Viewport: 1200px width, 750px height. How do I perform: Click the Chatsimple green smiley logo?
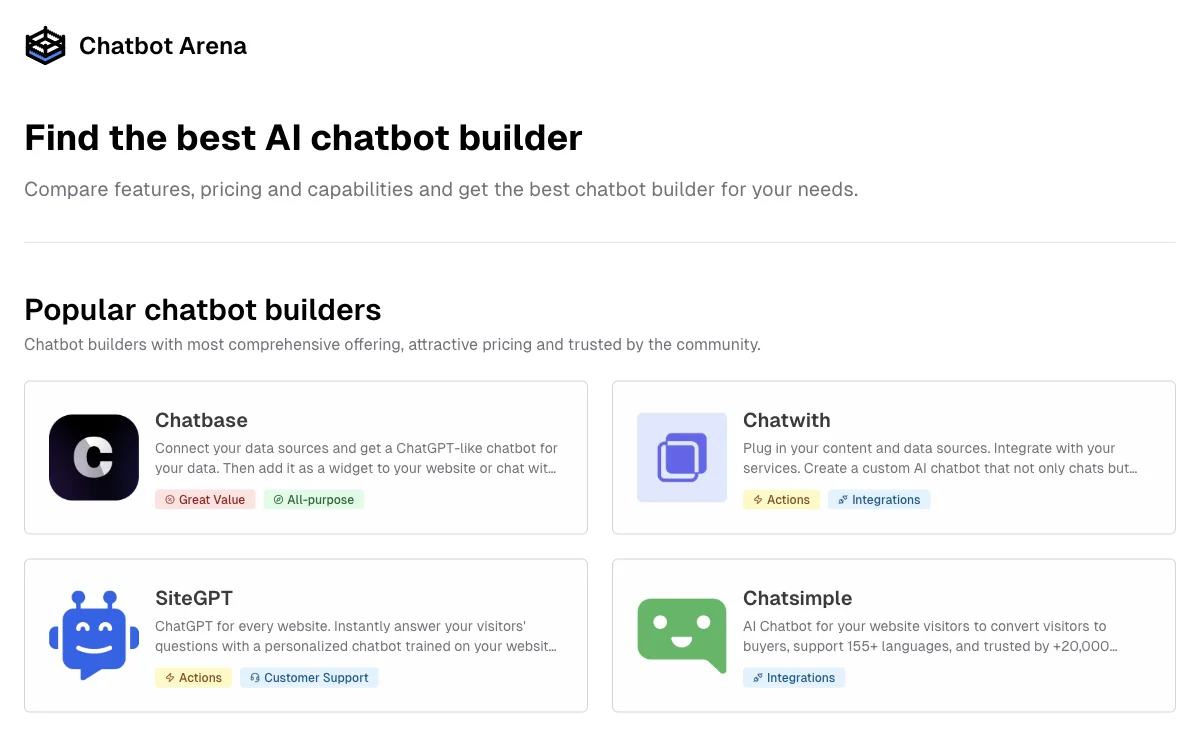click(x=682, y=635)
